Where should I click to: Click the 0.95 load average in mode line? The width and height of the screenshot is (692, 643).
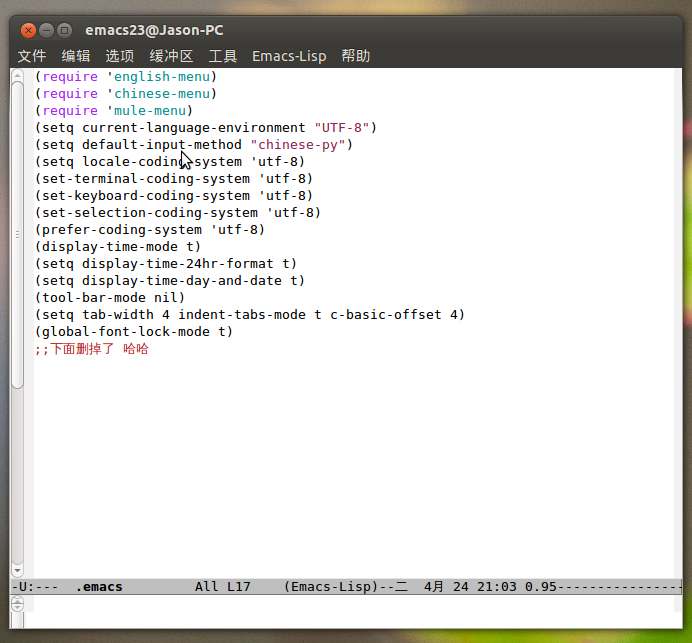point(541,587)
